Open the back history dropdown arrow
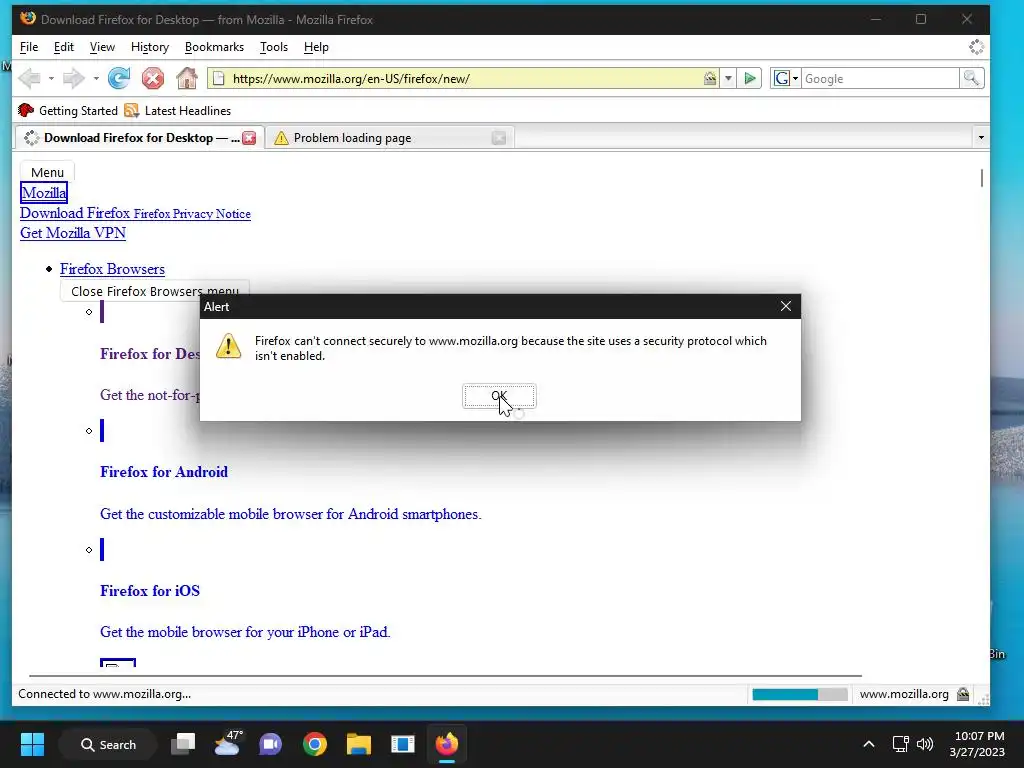 click(51, 78)
